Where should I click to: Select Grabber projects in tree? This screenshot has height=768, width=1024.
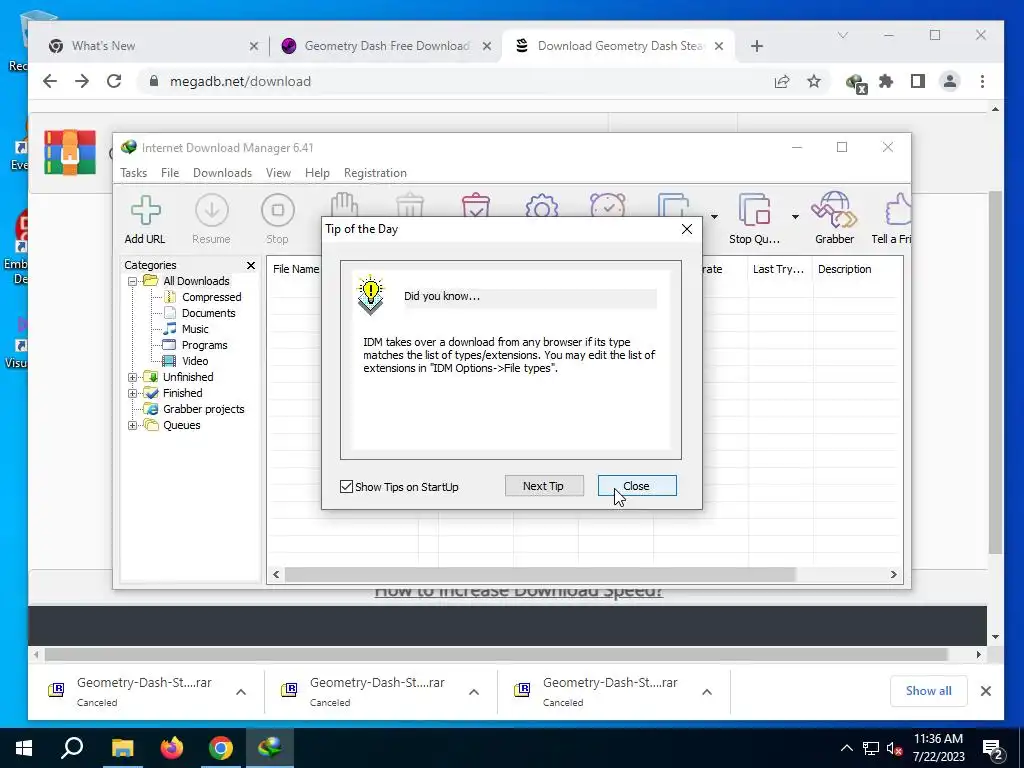tap(203, 409)
